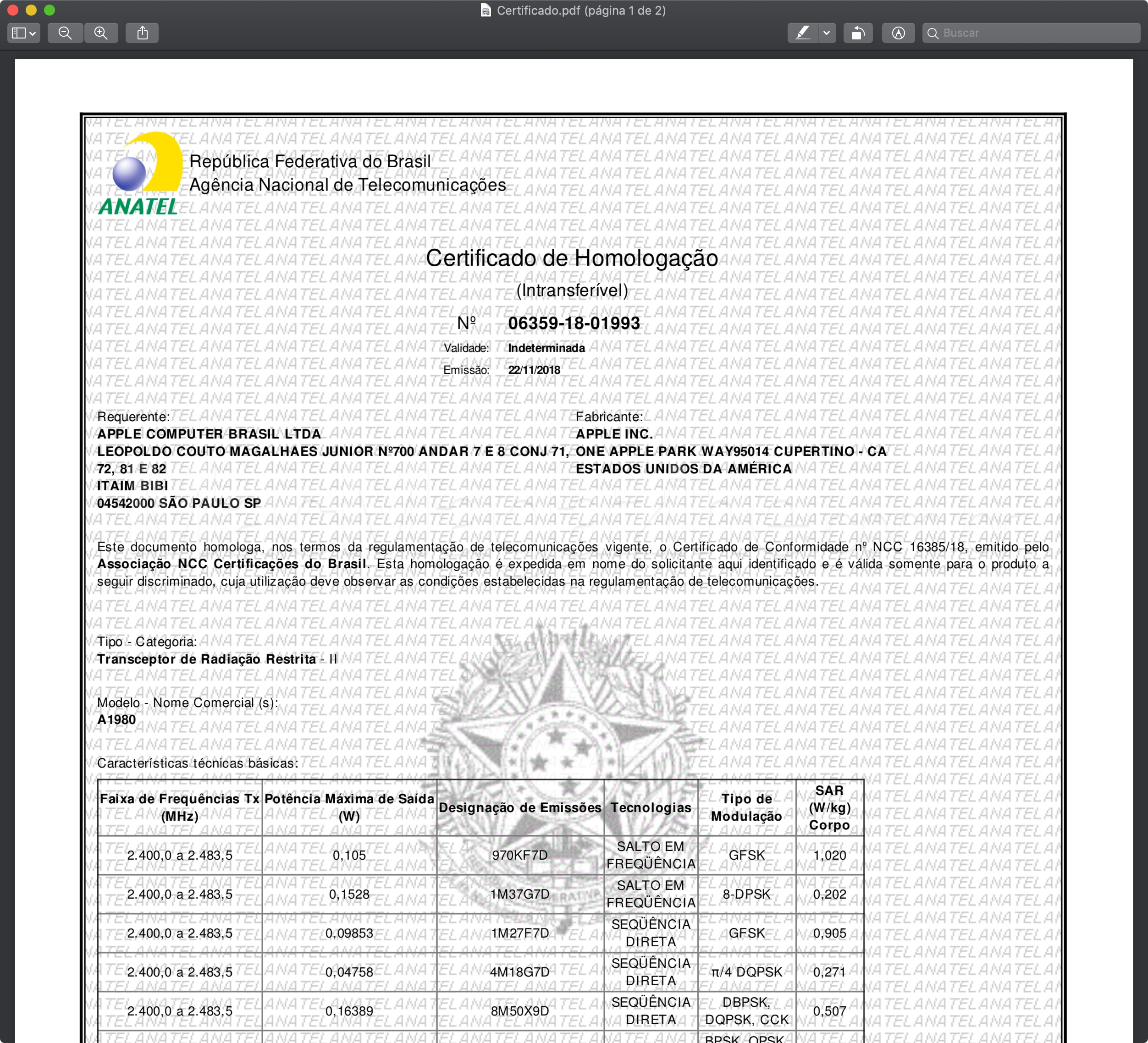Close the Preview window with red button
Viewport: 1148px width, 1043px height.
[13, 10]
